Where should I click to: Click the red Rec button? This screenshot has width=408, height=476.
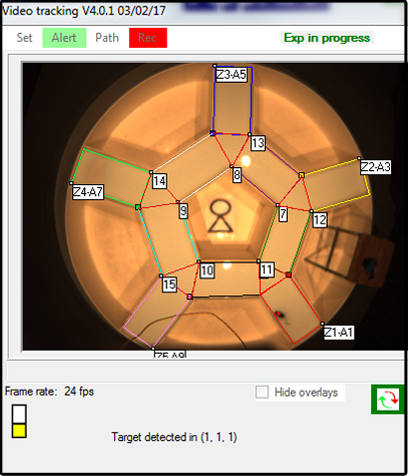pyautogui.click(x=148, y=38)
